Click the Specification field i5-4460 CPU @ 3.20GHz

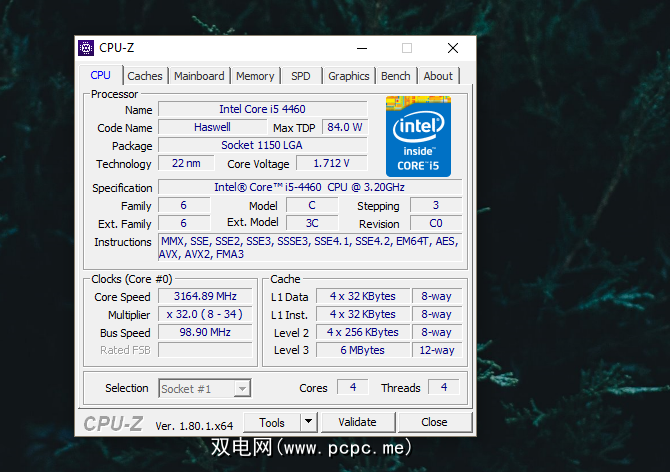click(x=310, y=187)
